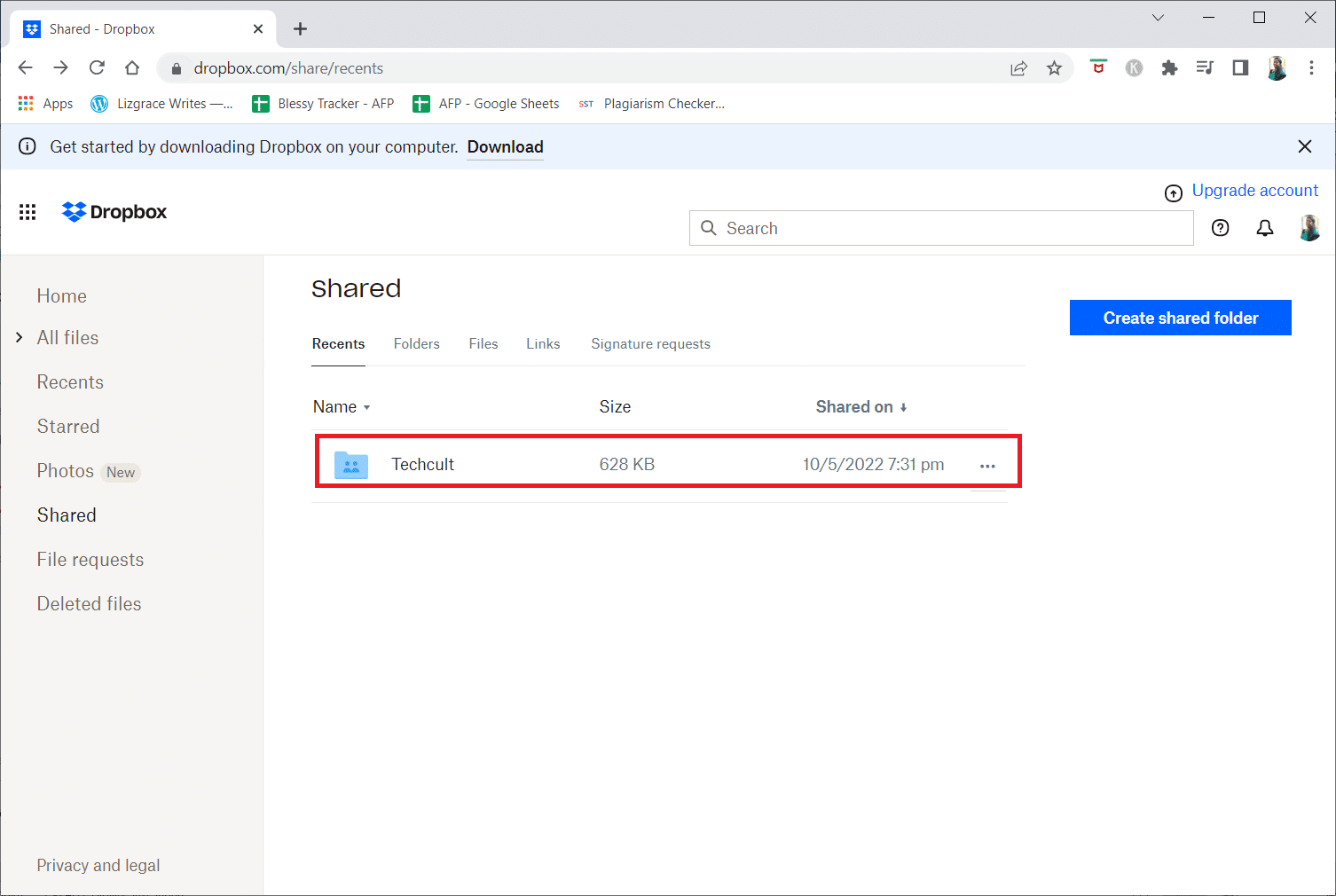Open the media control icon in Chrome toolbar

1205,68
